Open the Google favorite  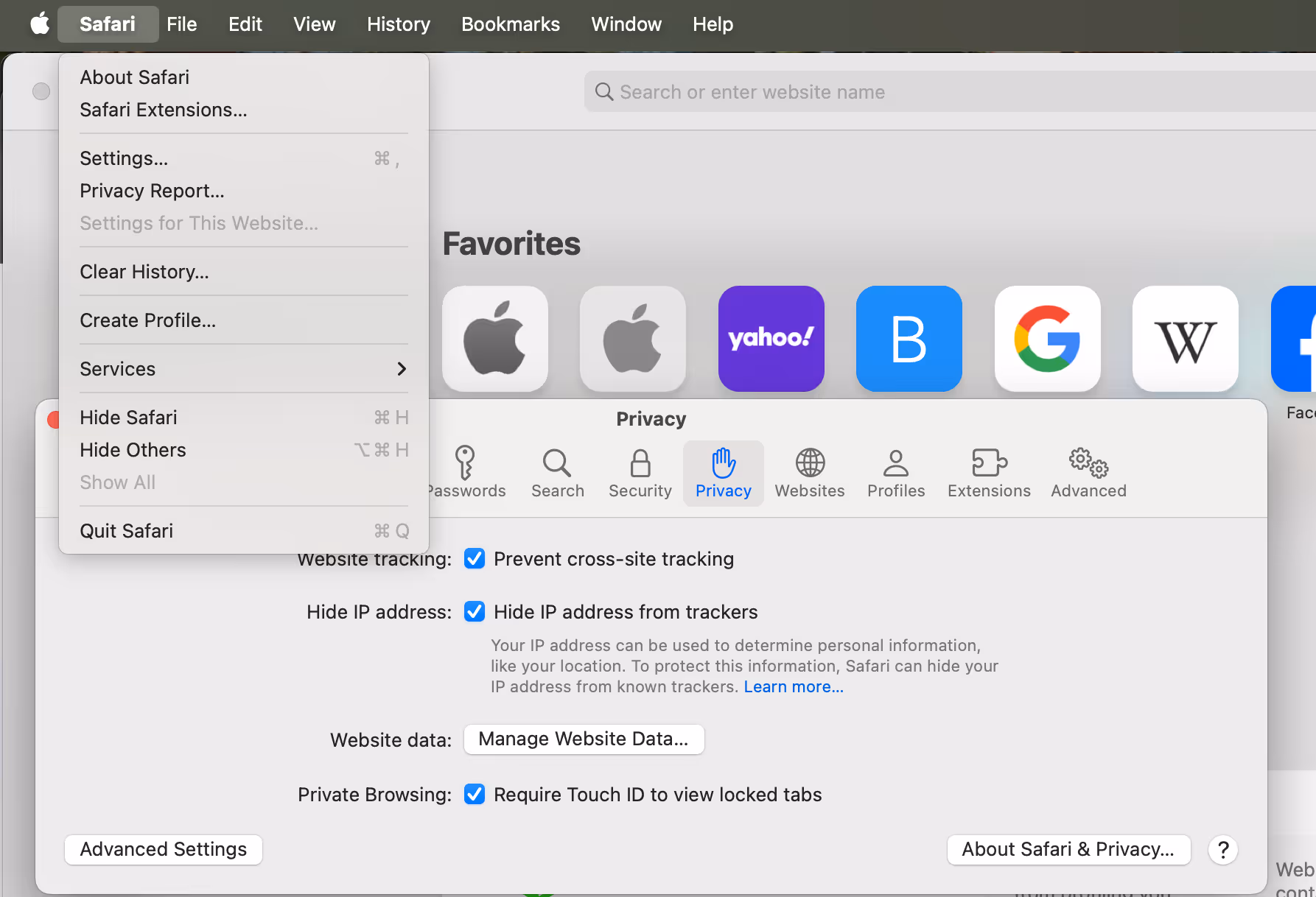[x=1047, y=339]
